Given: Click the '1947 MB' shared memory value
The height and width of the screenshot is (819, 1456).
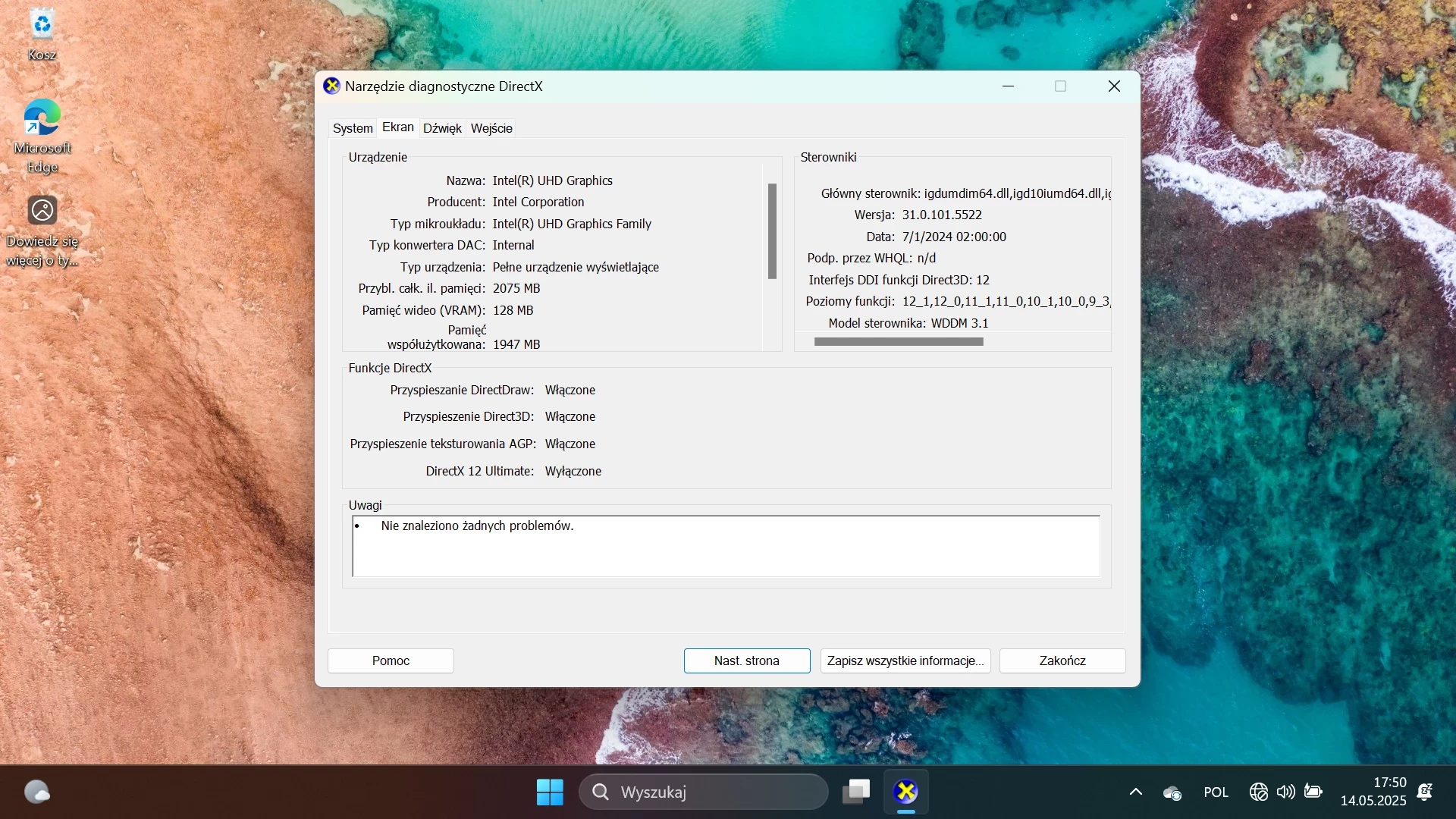Looking at the screenshot, I should tap(516, 344).
